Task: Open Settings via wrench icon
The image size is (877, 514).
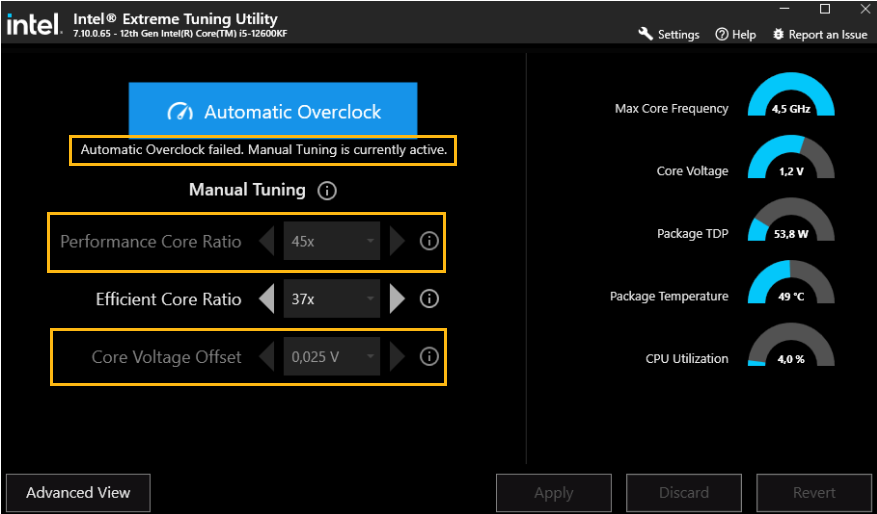Action: [645, 34]
